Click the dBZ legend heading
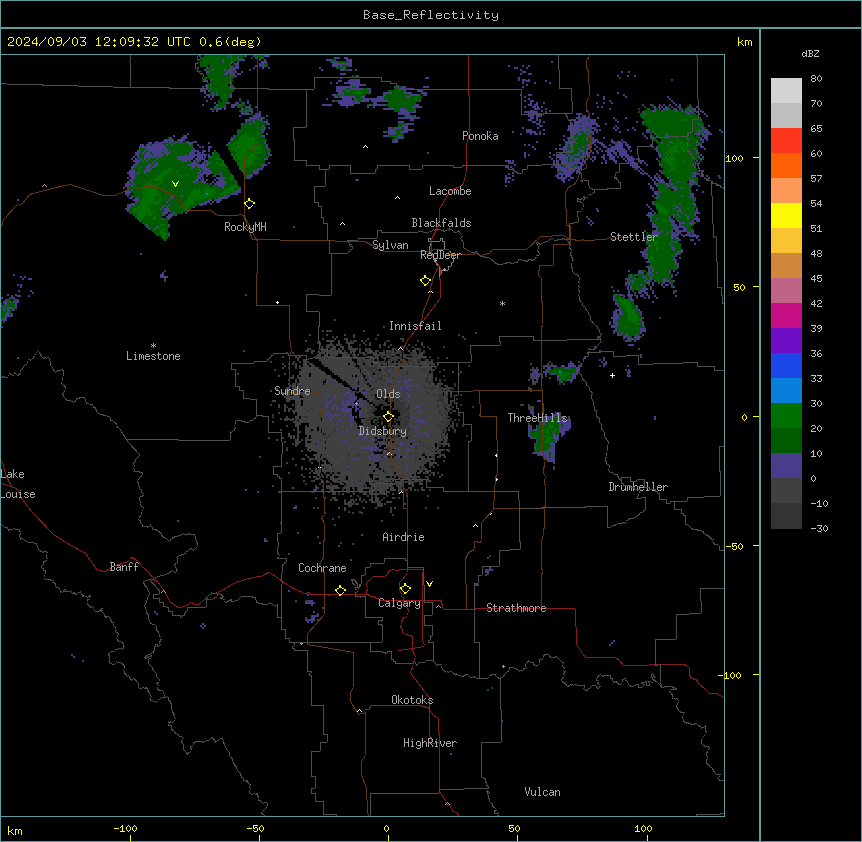The height and width of the screenshot is (842, 862). coord(810,53)
